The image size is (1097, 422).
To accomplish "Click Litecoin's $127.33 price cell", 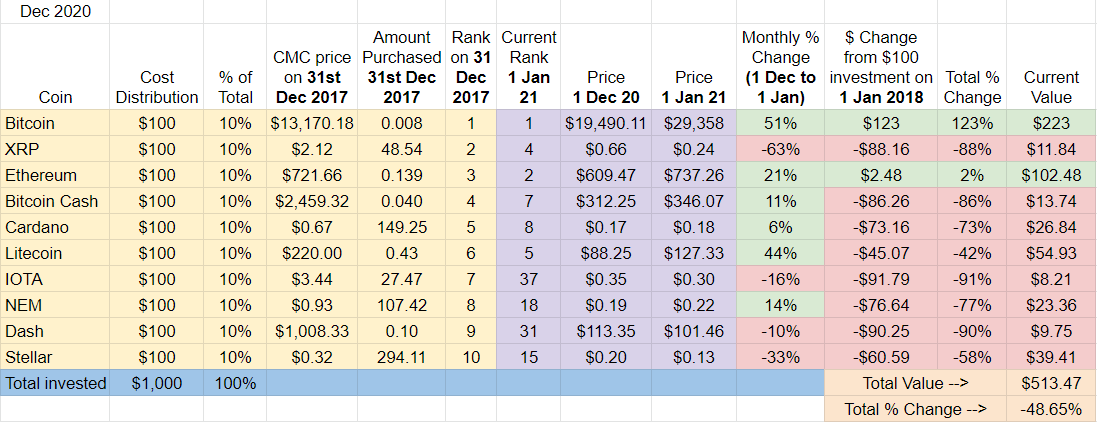I will (x=693, y=253).
